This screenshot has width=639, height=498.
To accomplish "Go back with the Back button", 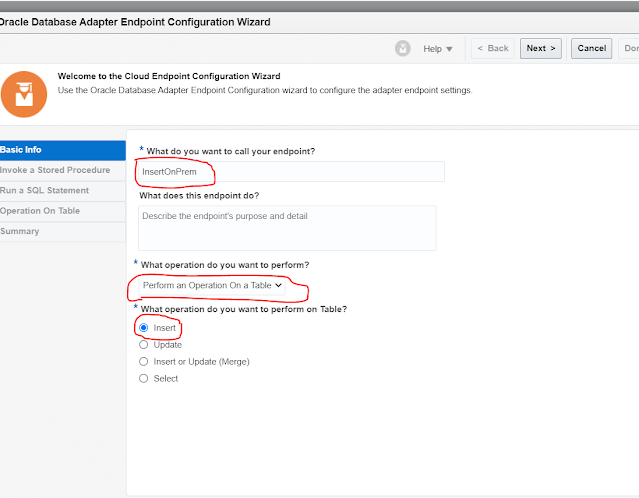I will click(x=493, y=48).
